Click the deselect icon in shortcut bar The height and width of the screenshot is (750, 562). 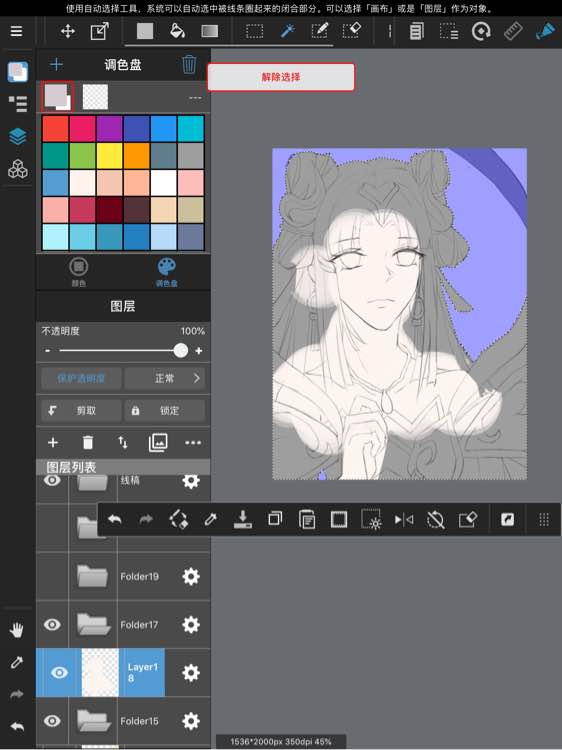[436, 519]
